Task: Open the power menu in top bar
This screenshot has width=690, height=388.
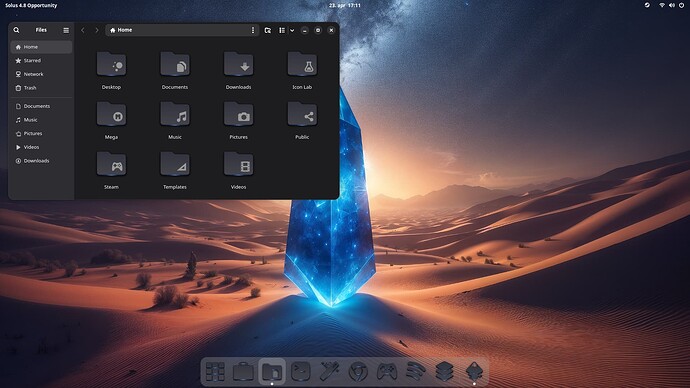Action: pos(681,5)
